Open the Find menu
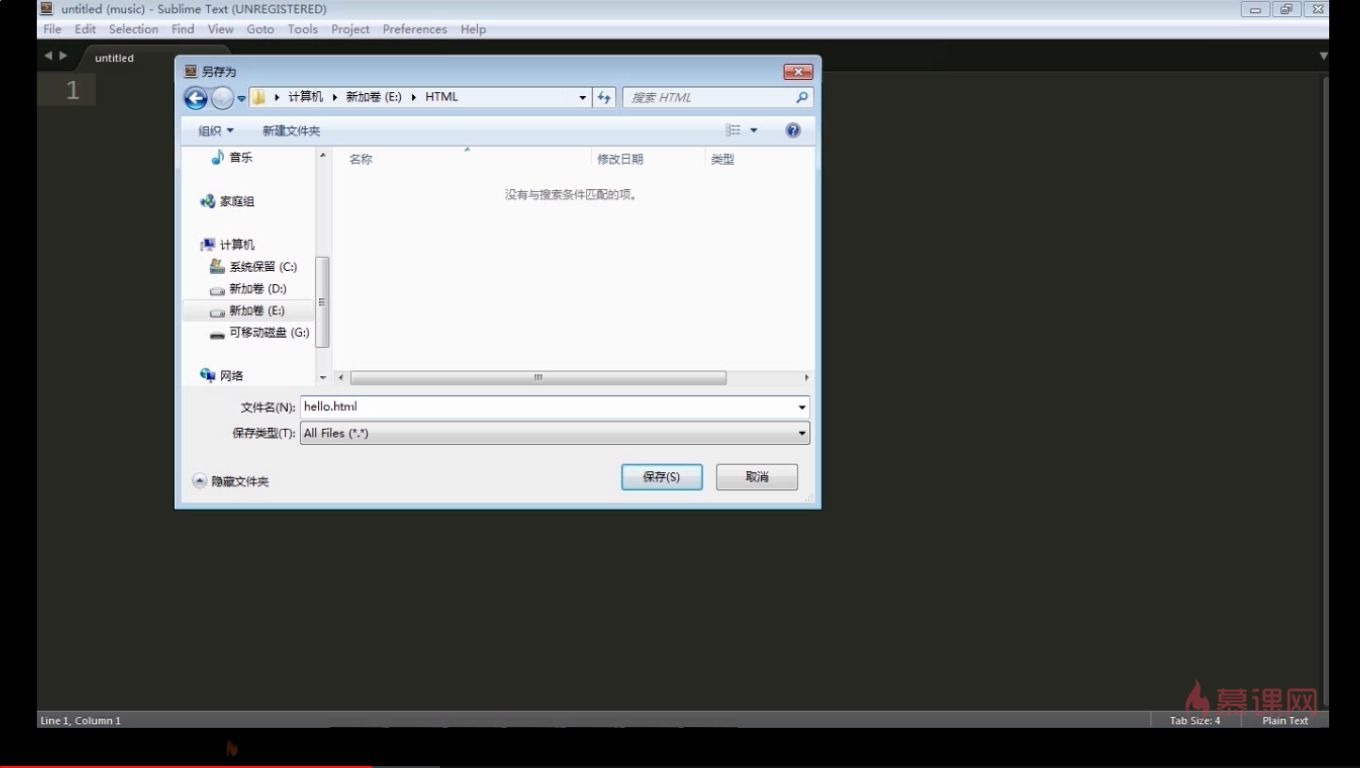The width and height of the screenshot is (1360, 768). click(x=183, y=29)
